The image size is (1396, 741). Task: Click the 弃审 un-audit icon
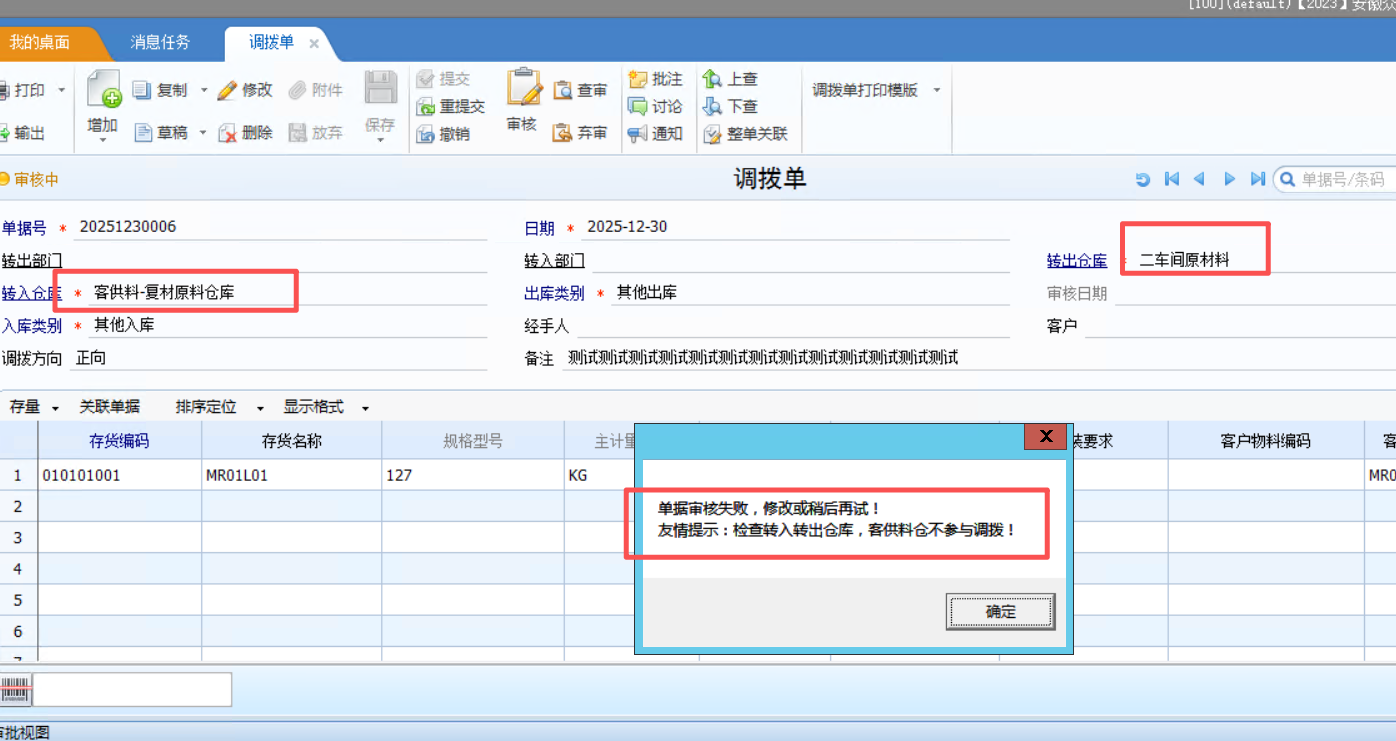point(563,133)
